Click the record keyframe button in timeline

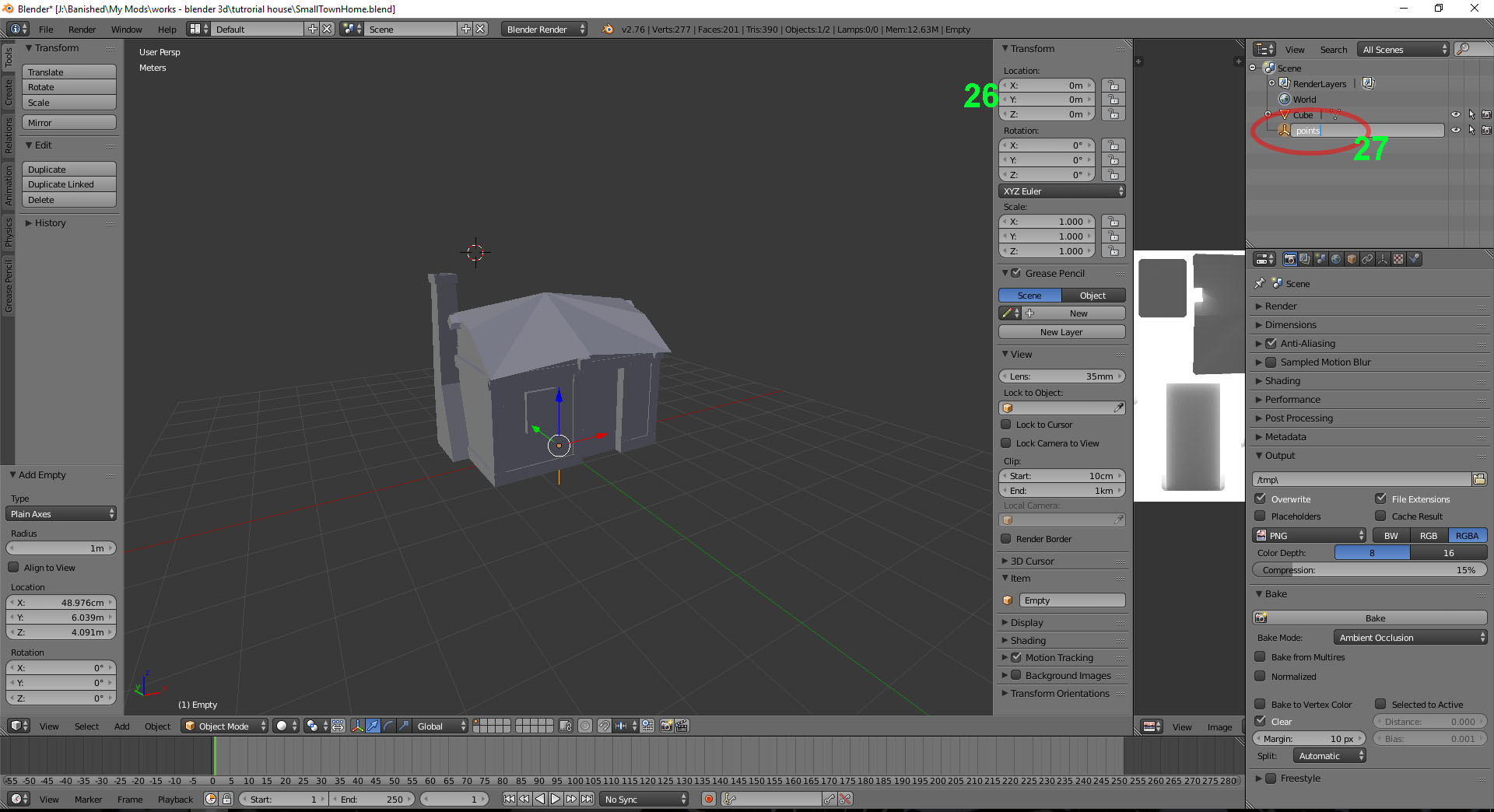[708, 799]
